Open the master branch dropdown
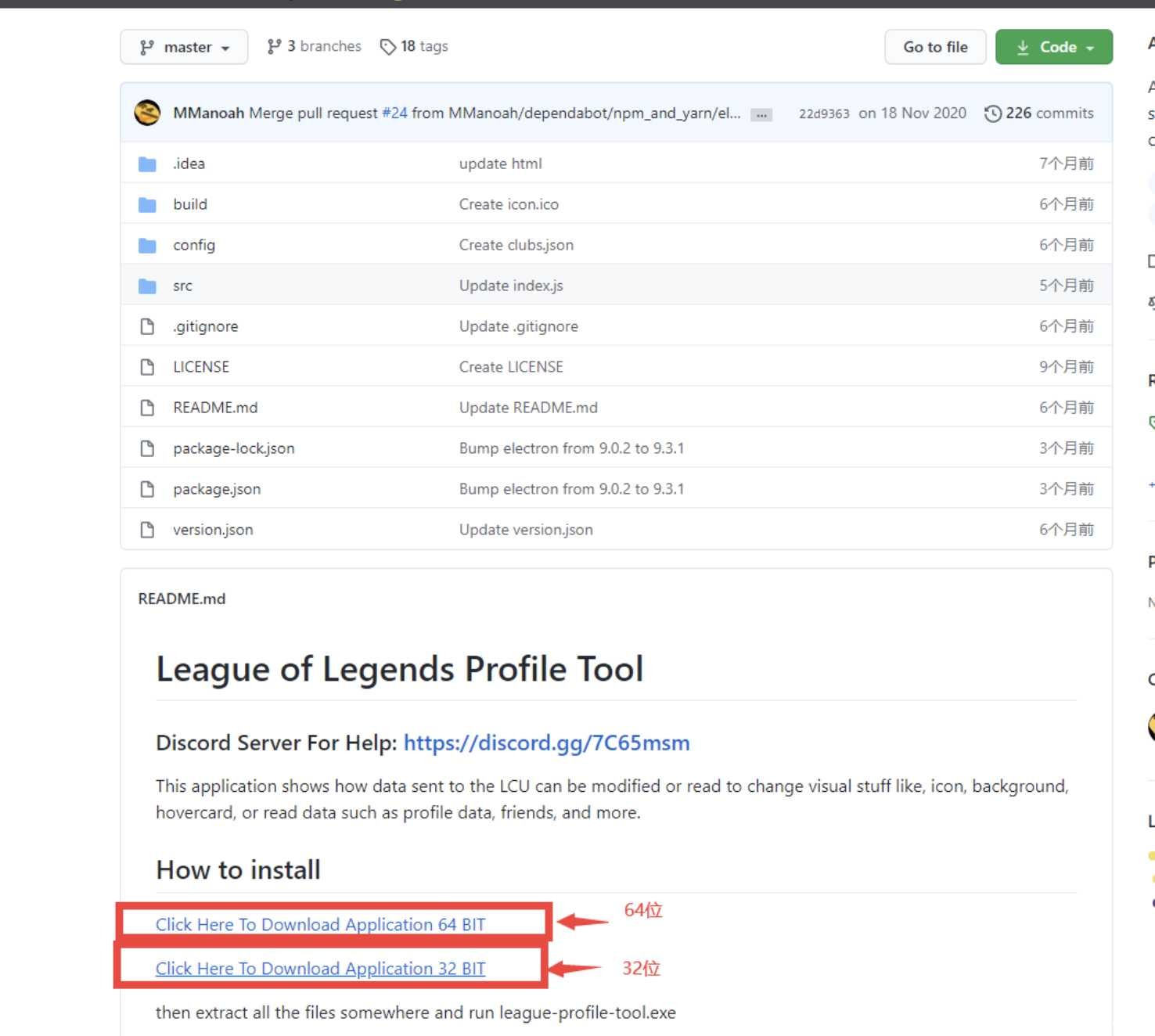 coord(184,47)
